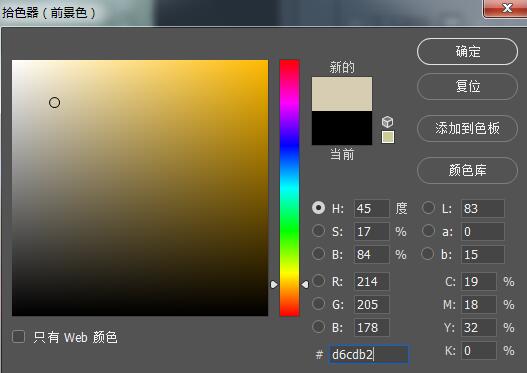This screenshot has width=527, height=373.
Task: Click the K field showing 0
Action: (x=478, y=350)
